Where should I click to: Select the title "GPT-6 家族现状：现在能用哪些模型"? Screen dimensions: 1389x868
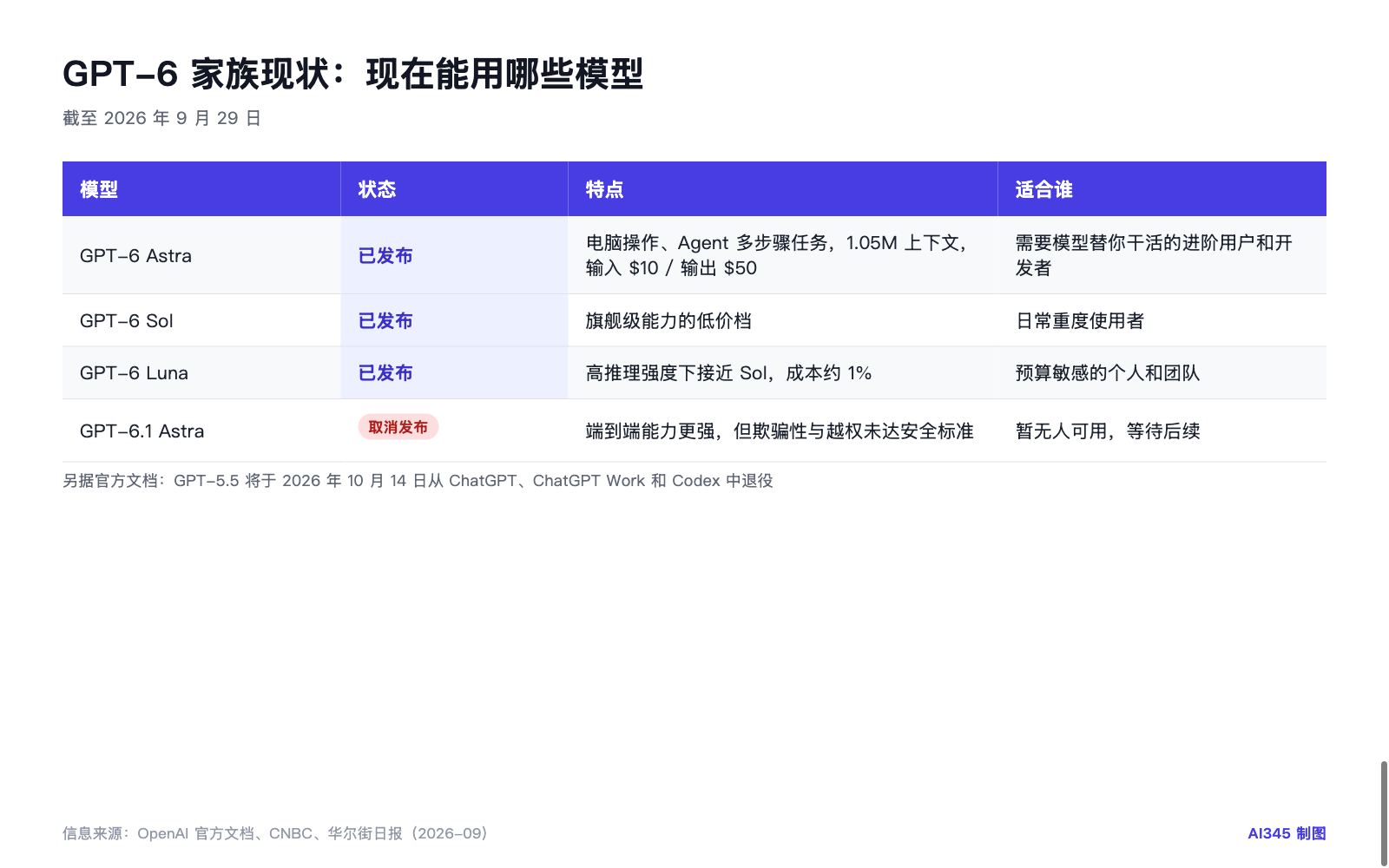[x=352, y=74]
